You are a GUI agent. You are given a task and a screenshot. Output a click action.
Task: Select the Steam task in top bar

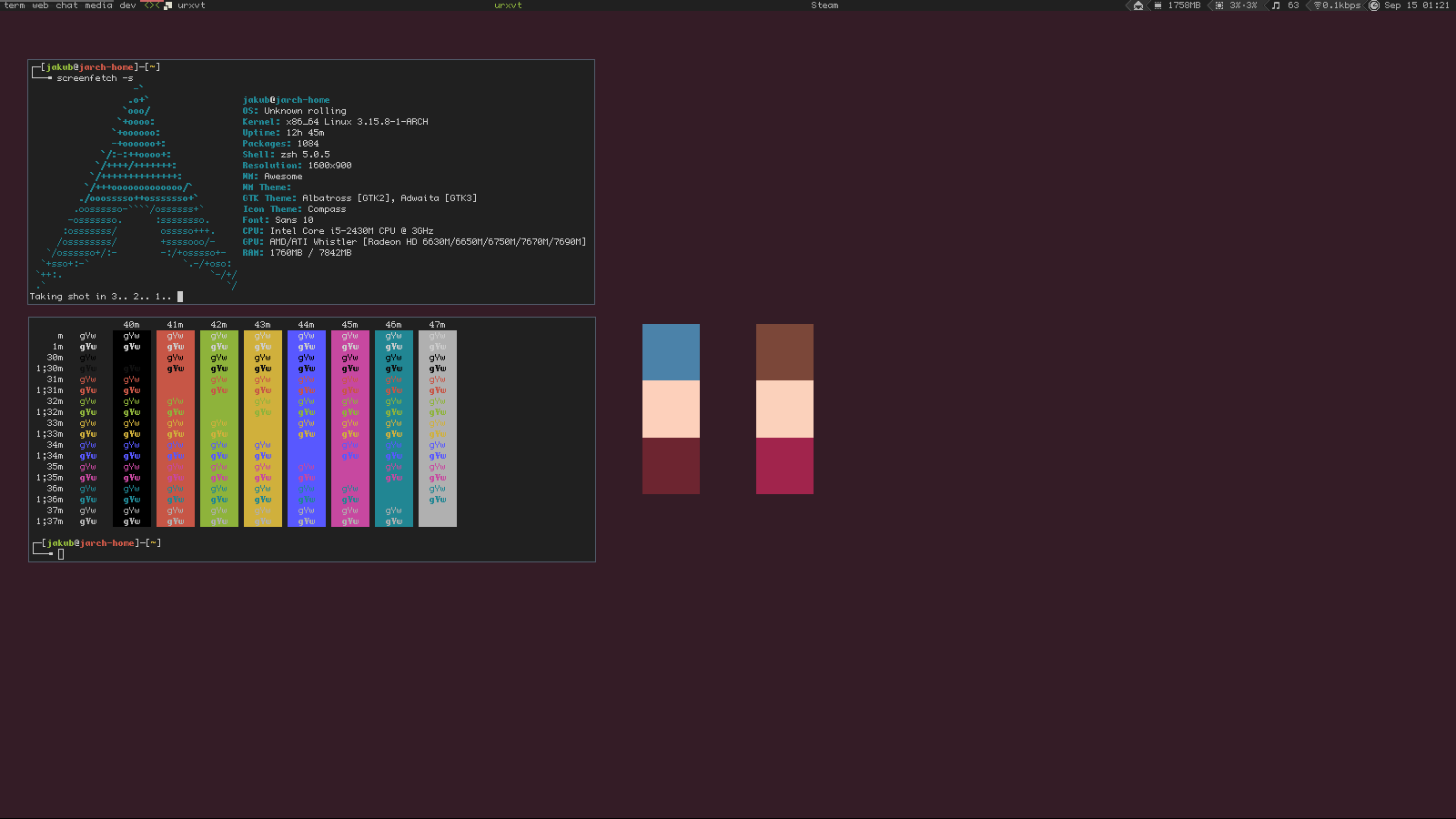[824, 5]
